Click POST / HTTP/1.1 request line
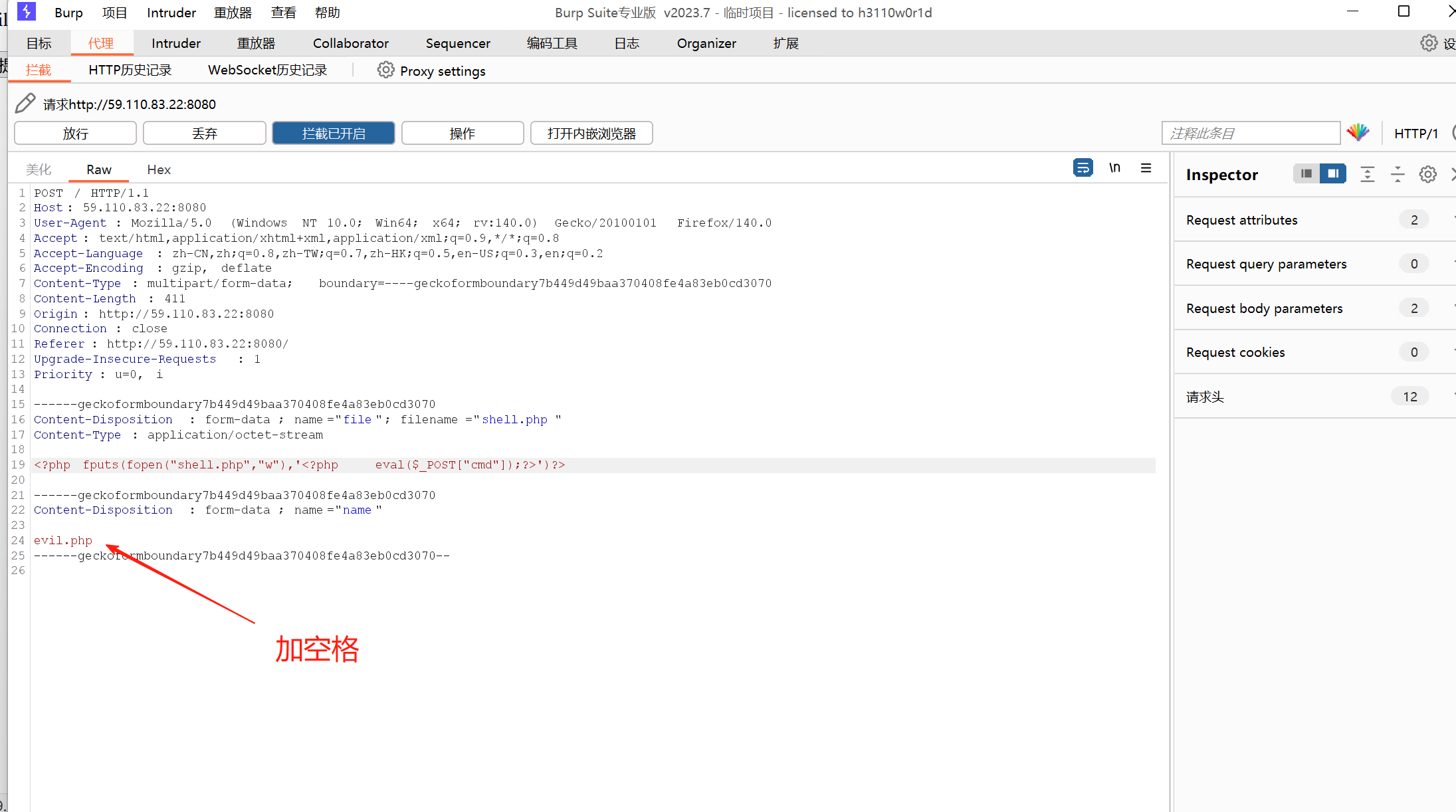Image resolution: width=1456 pixels, height=812 pixels. click(x=92, y=193)
